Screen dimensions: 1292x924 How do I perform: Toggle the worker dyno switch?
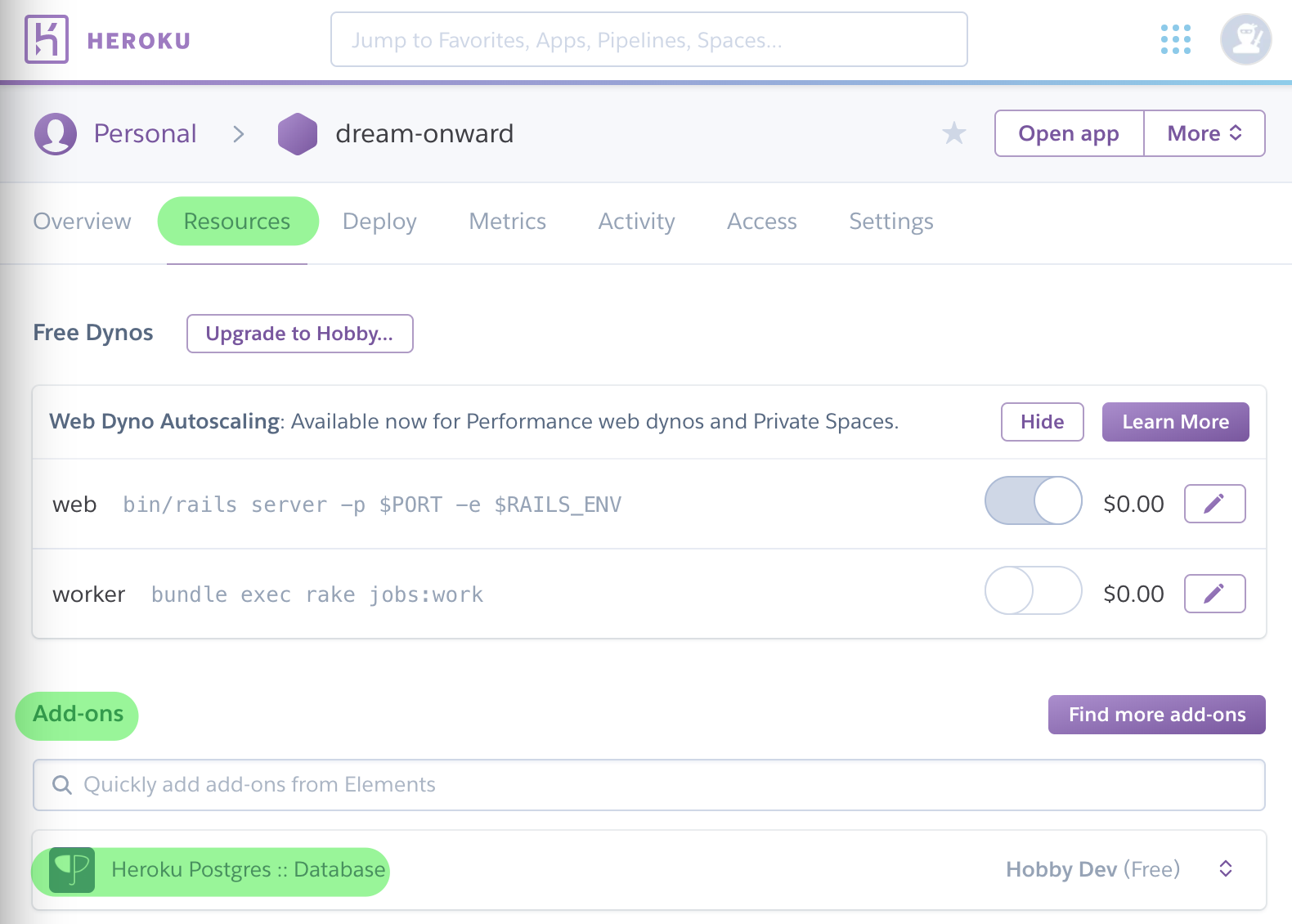1034,590
